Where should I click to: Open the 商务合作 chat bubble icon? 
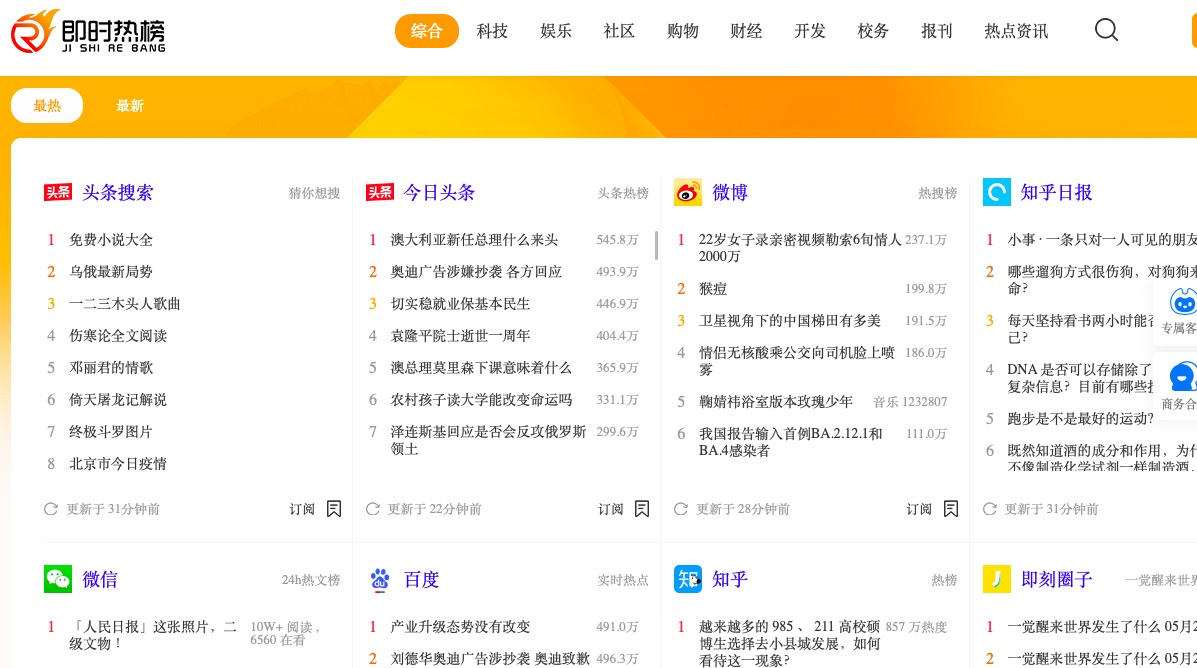[1182, 377]
